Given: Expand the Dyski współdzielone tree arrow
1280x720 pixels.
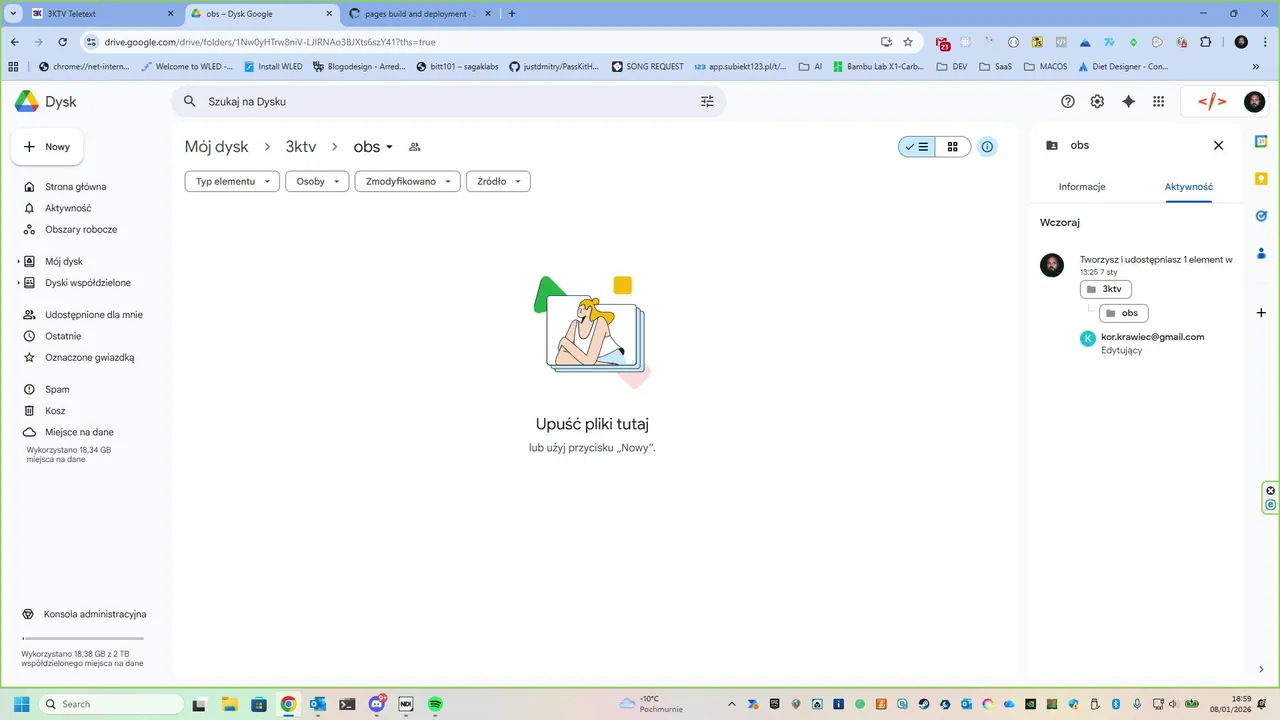Looking at the screenshot, I should click(x=18, y=283).
